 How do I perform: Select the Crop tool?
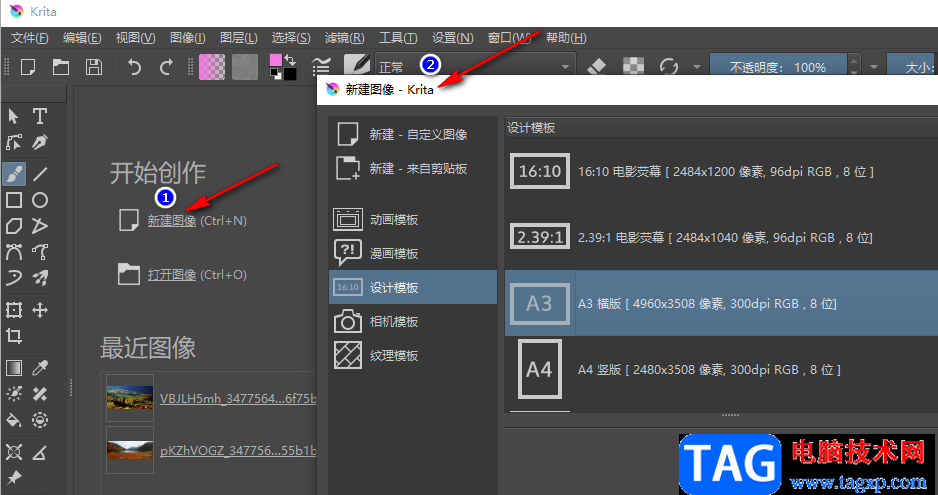[14, 336]
